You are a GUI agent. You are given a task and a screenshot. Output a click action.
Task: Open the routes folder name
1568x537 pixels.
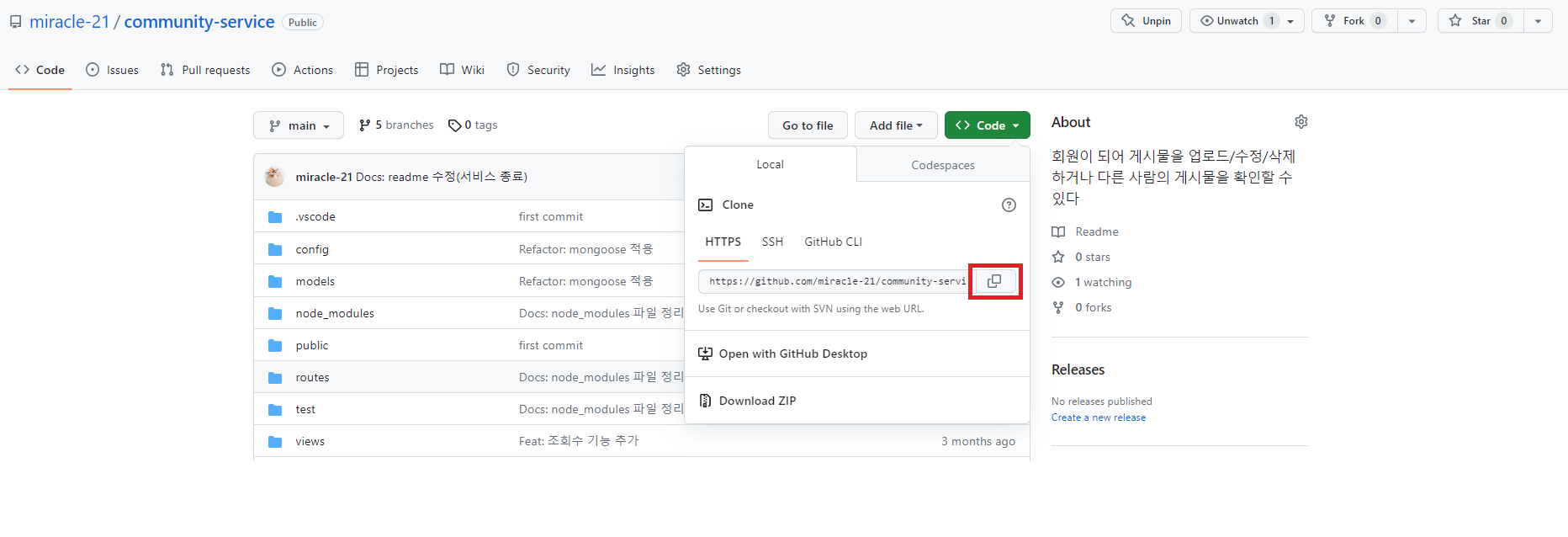click(x=312, y=377)
